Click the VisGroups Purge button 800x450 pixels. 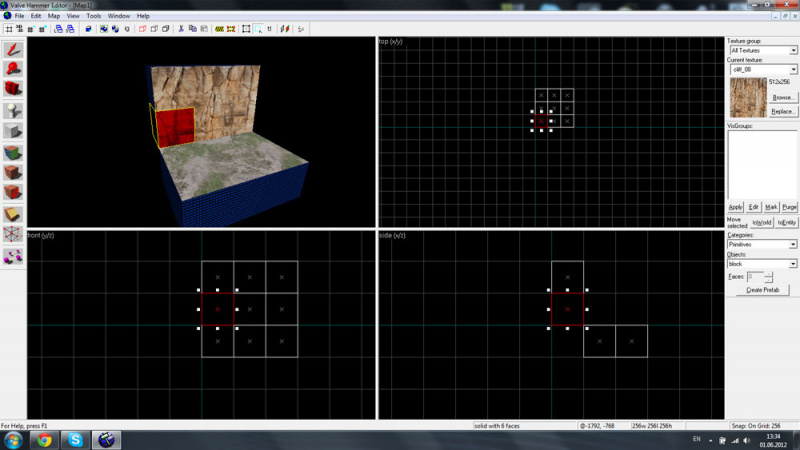point(789,207)
